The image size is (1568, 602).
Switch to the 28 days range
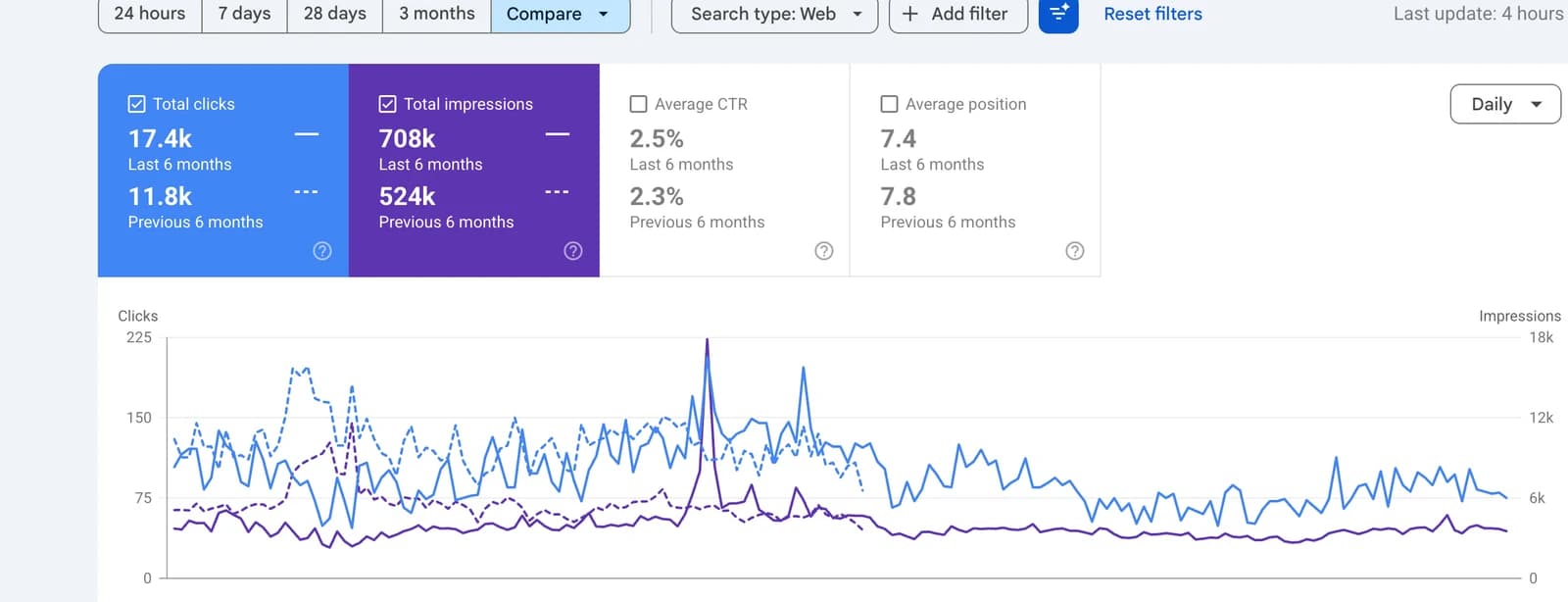[x=334, y=14]
